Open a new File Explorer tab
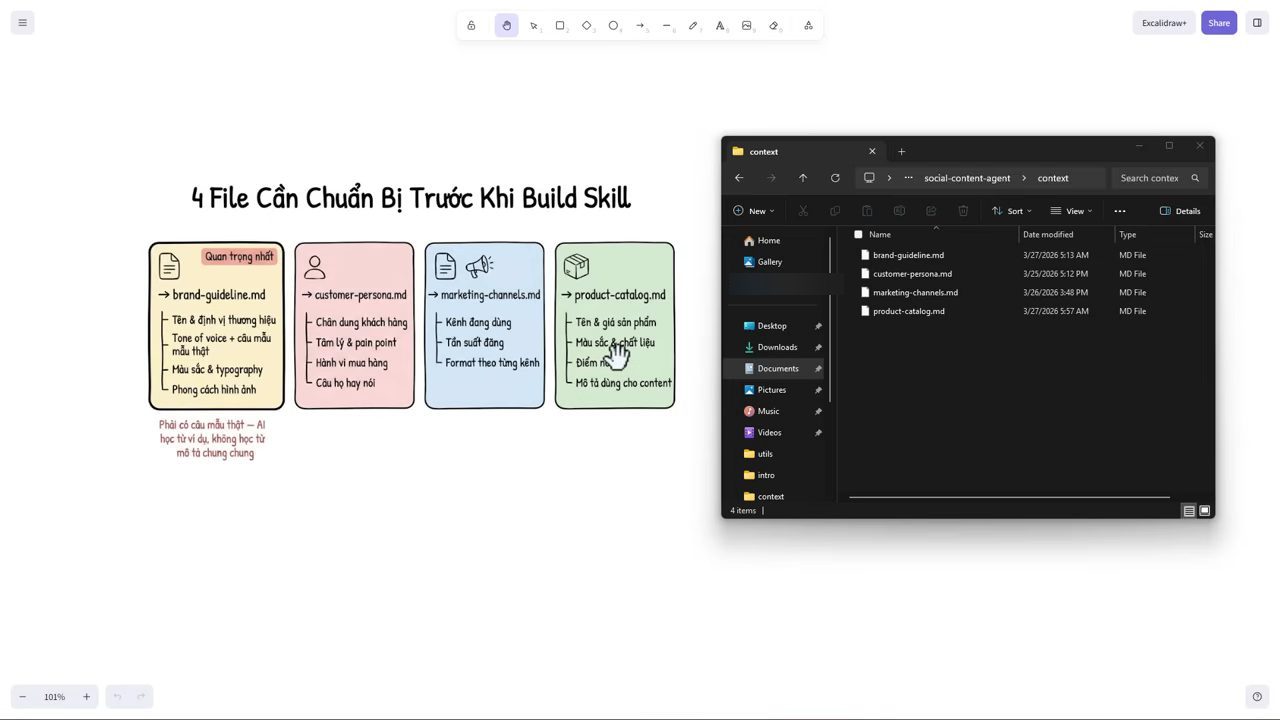This screenshot has height=720, width=1280. click(x=901, y=151)
